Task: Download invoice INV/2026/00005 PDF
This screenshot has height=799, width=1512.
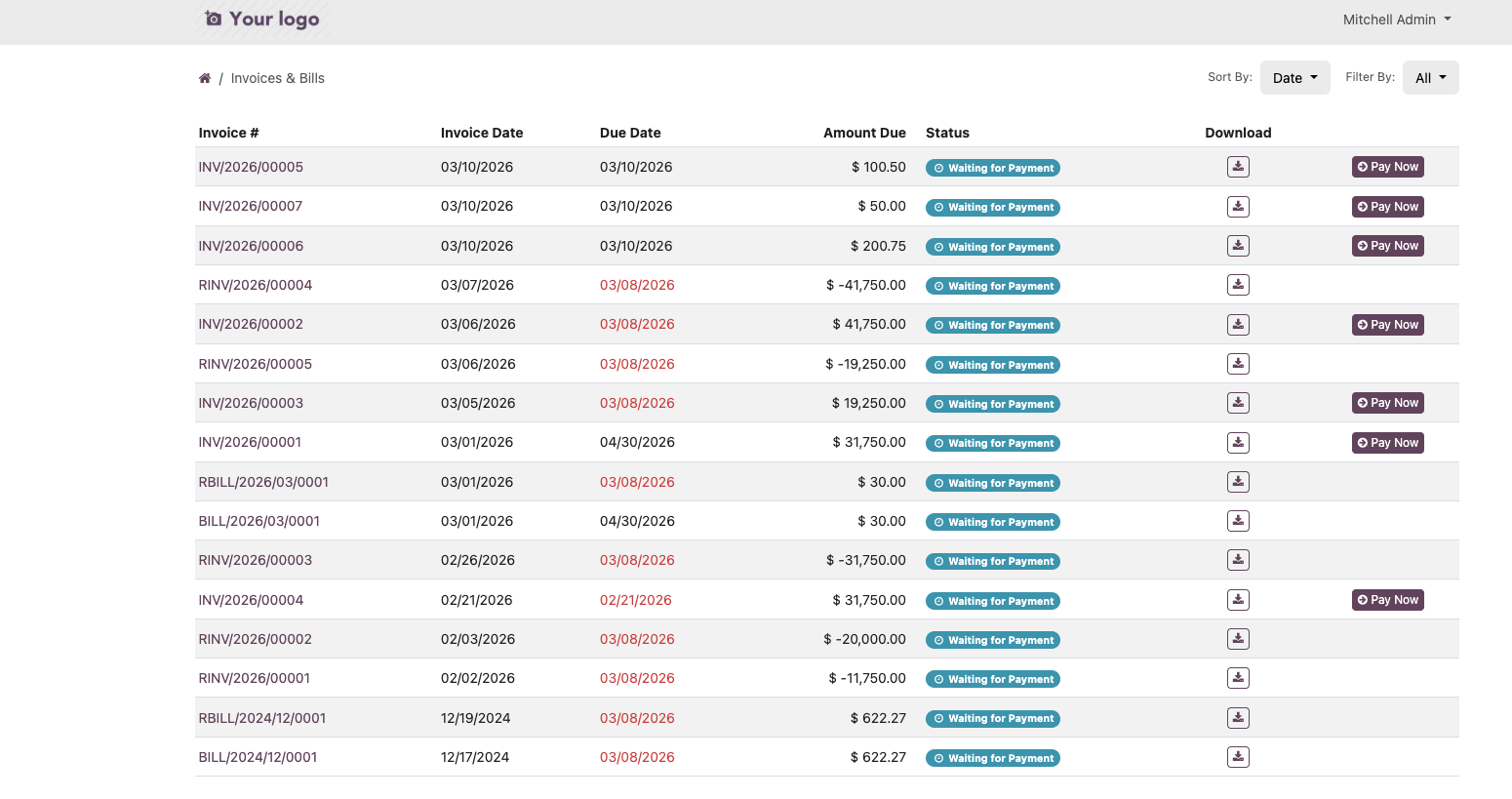Action: point(1238,167)
